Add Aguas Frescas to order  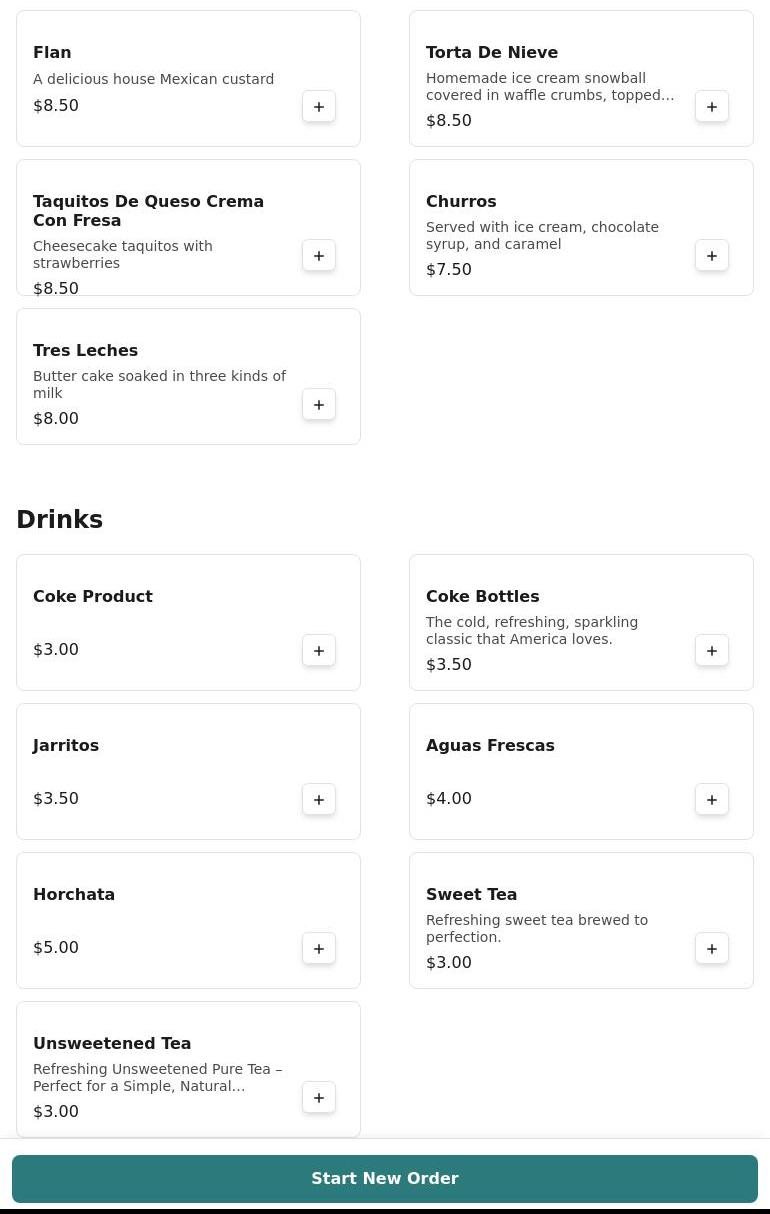[712, 800]
